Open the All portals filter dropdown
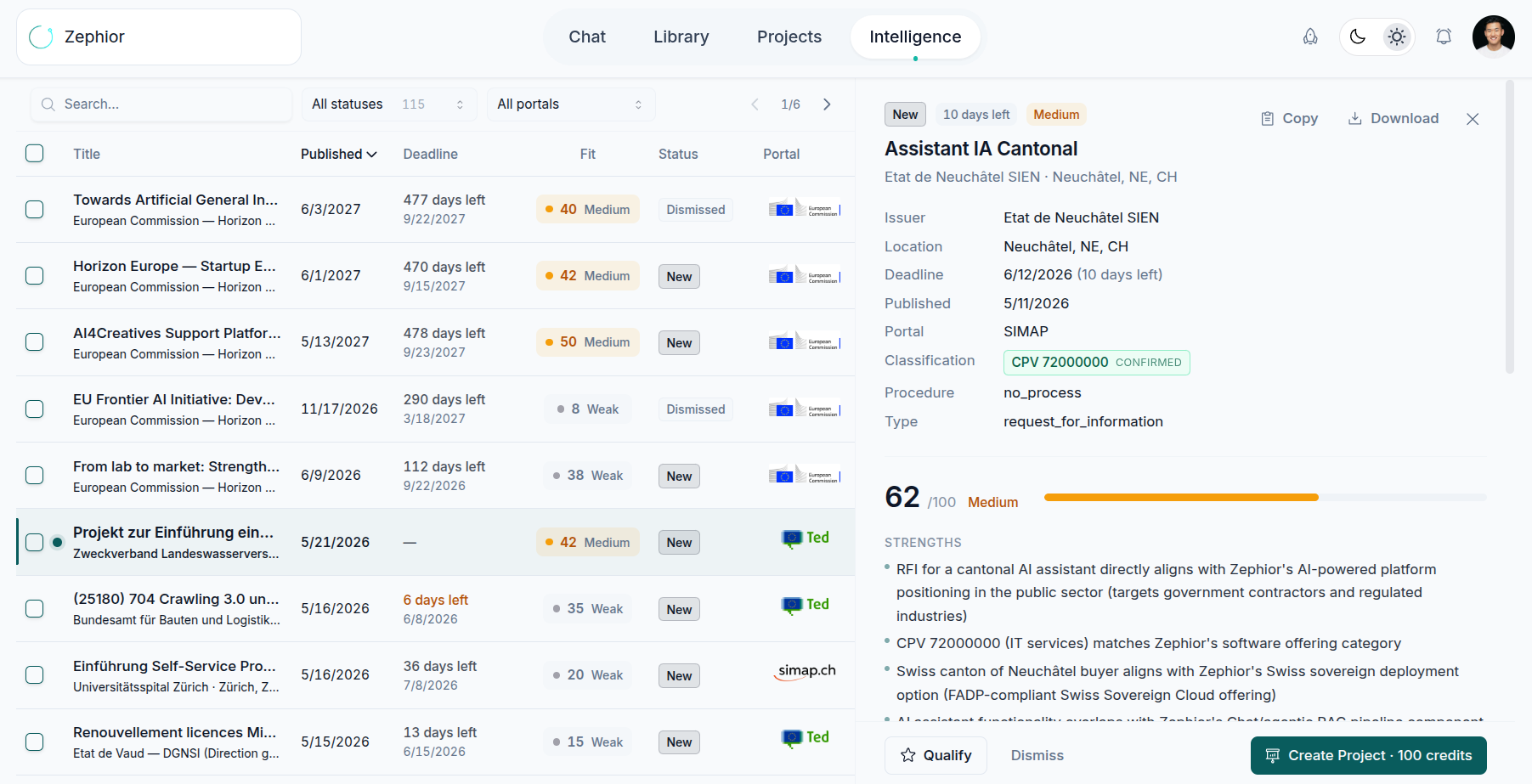 click(571, 104)
